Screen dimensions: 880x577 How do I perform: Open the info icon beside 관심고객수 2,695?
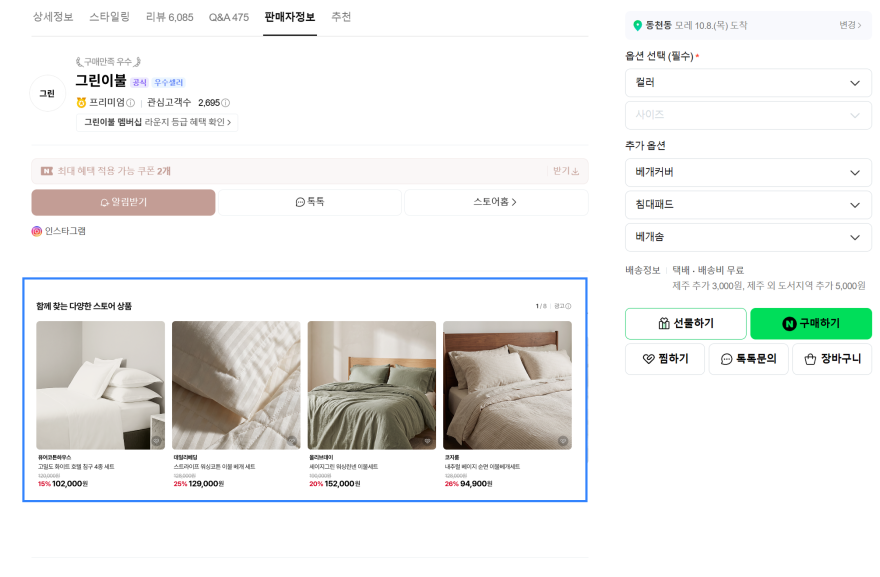point(226,103)
